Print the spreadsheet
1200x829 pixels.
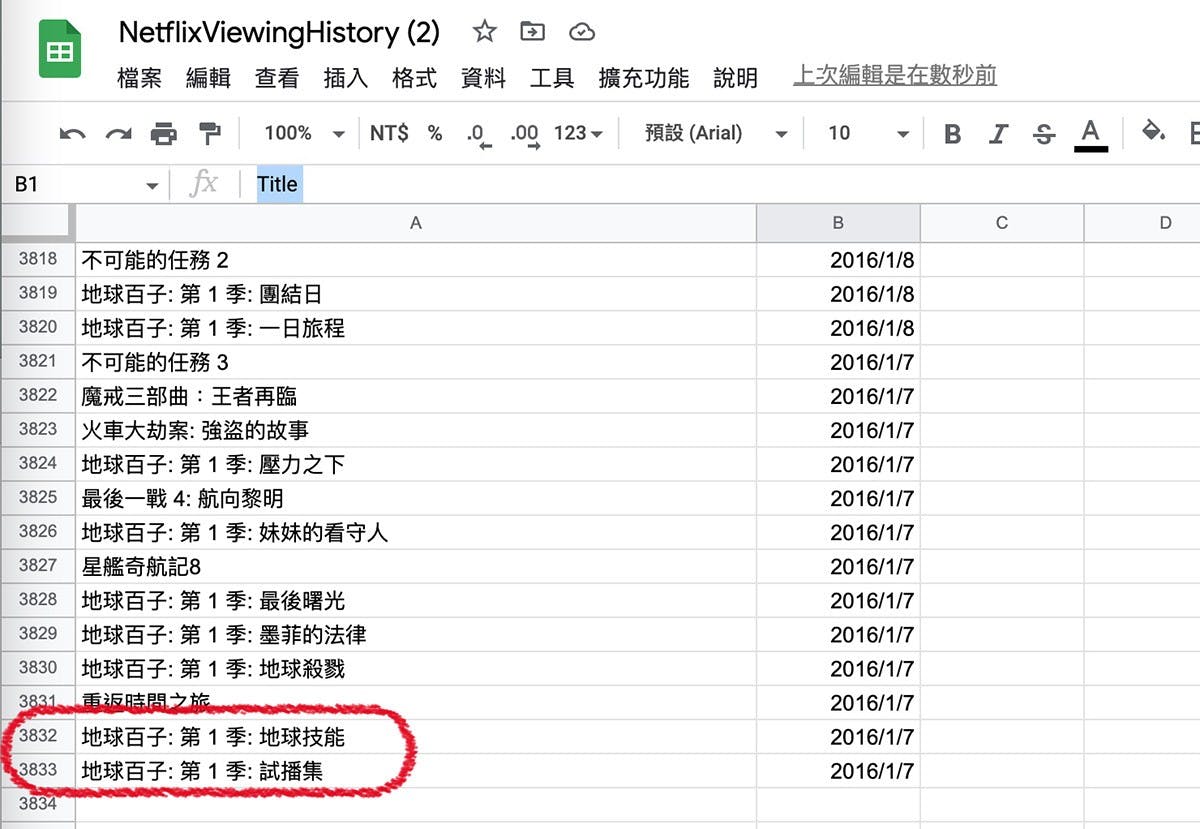pyautogui.click(x=164, y=134)
